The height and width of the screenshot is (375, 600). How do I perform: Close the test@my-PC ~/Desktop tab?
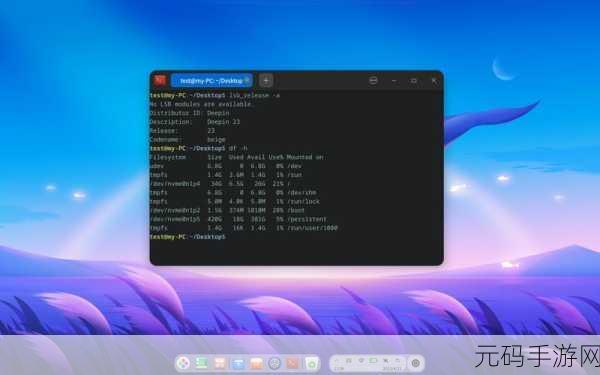(247, 80)
